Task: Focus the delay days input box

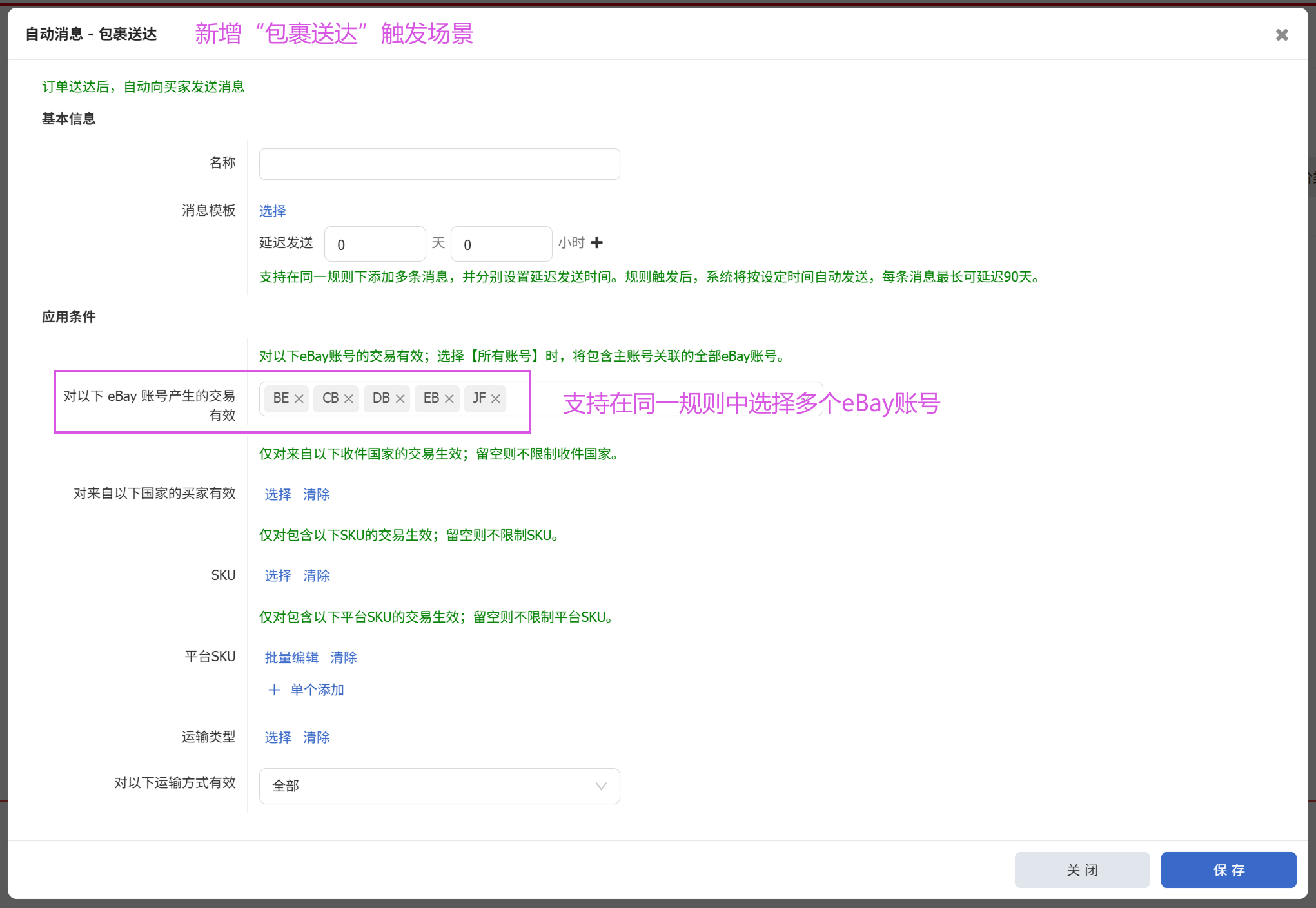Action: point(375,244)
